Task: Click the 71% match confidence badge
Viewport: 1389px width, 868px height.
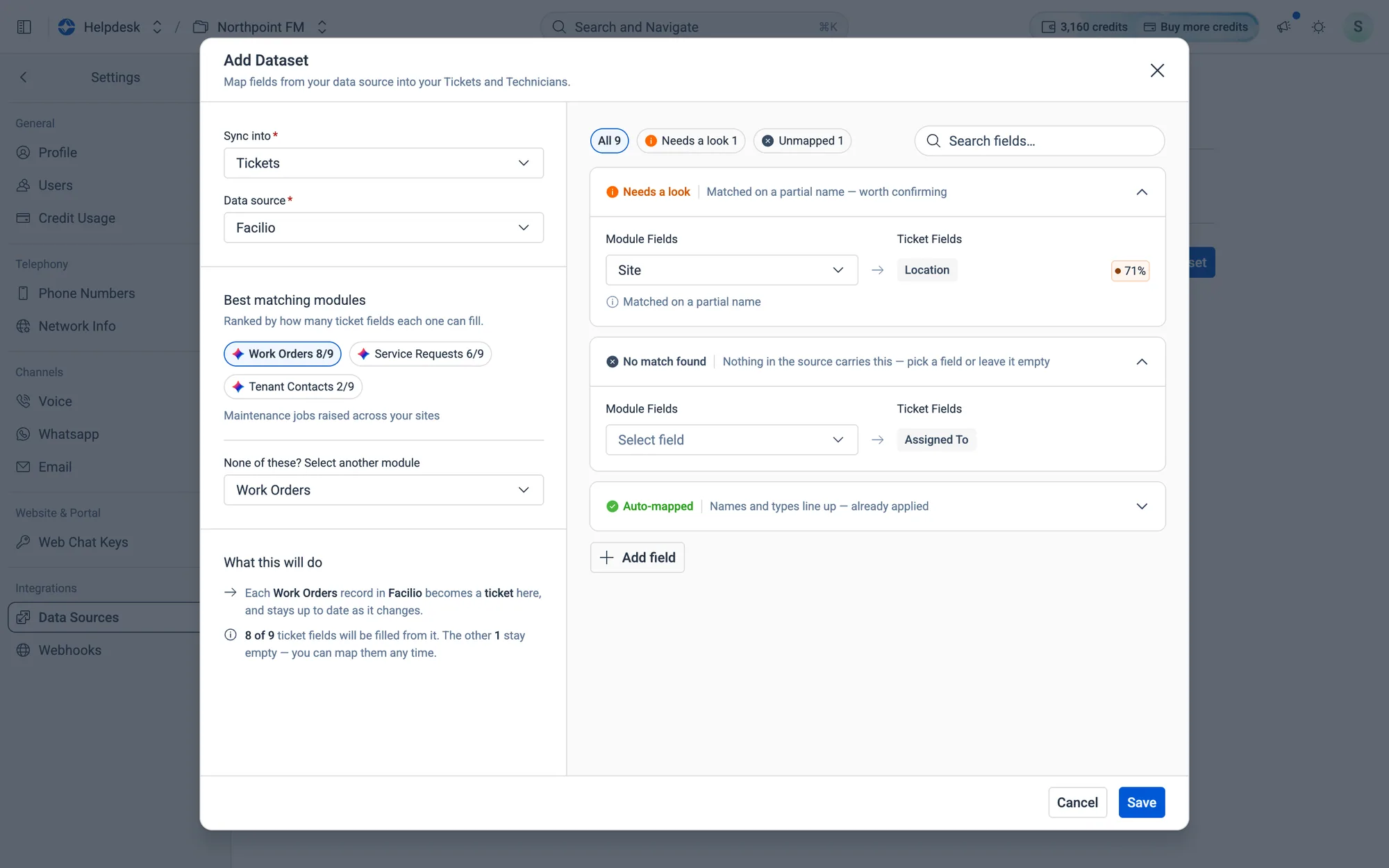Action: (1130, 271)
